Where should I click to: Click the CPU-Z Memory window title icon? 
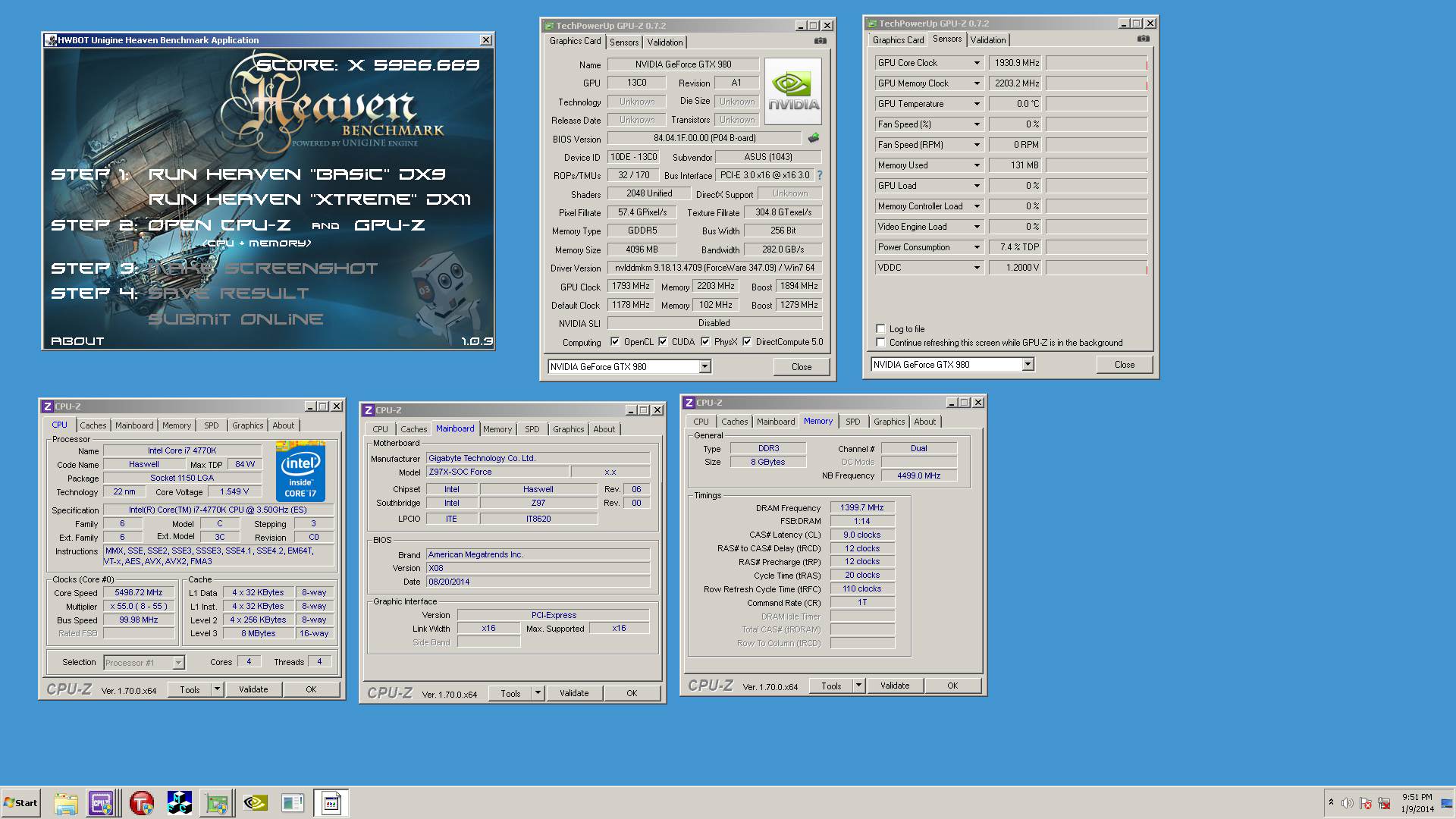point(689,403)
